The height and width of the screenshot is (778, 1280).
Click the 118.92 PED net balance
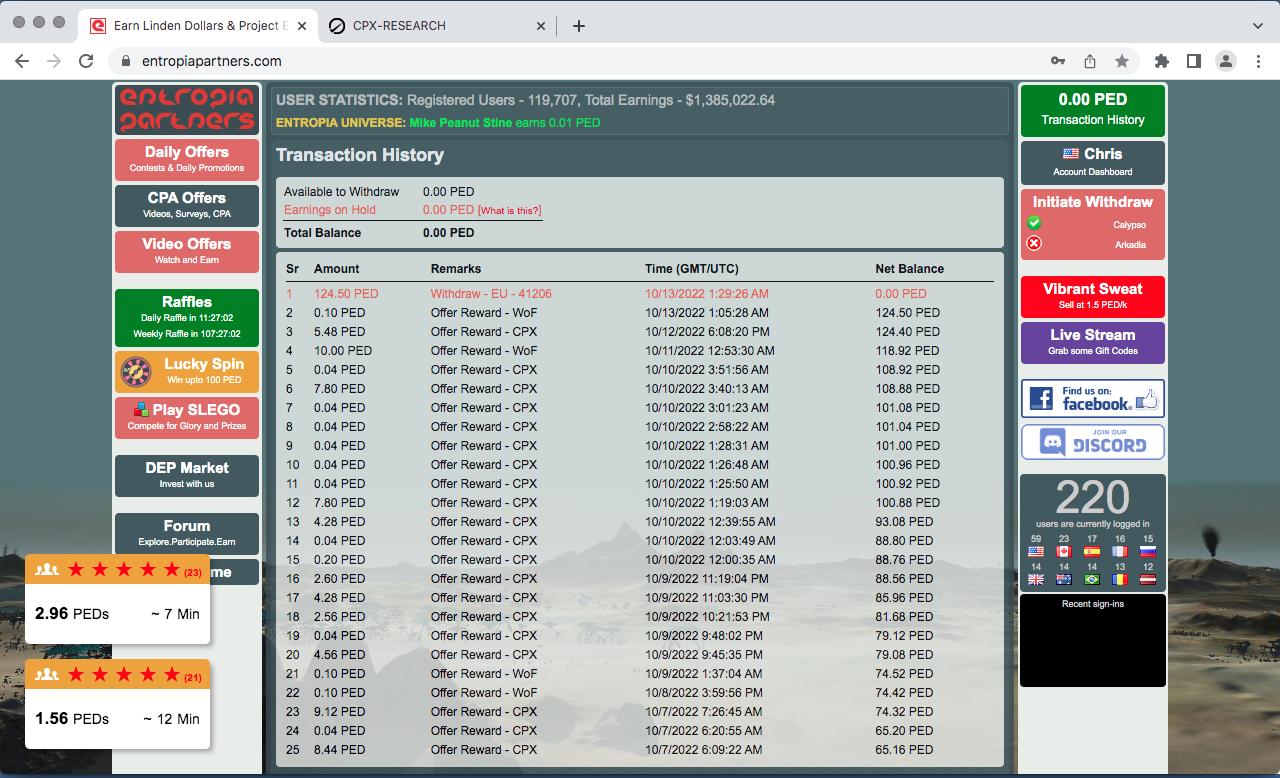tap(907, 351)
